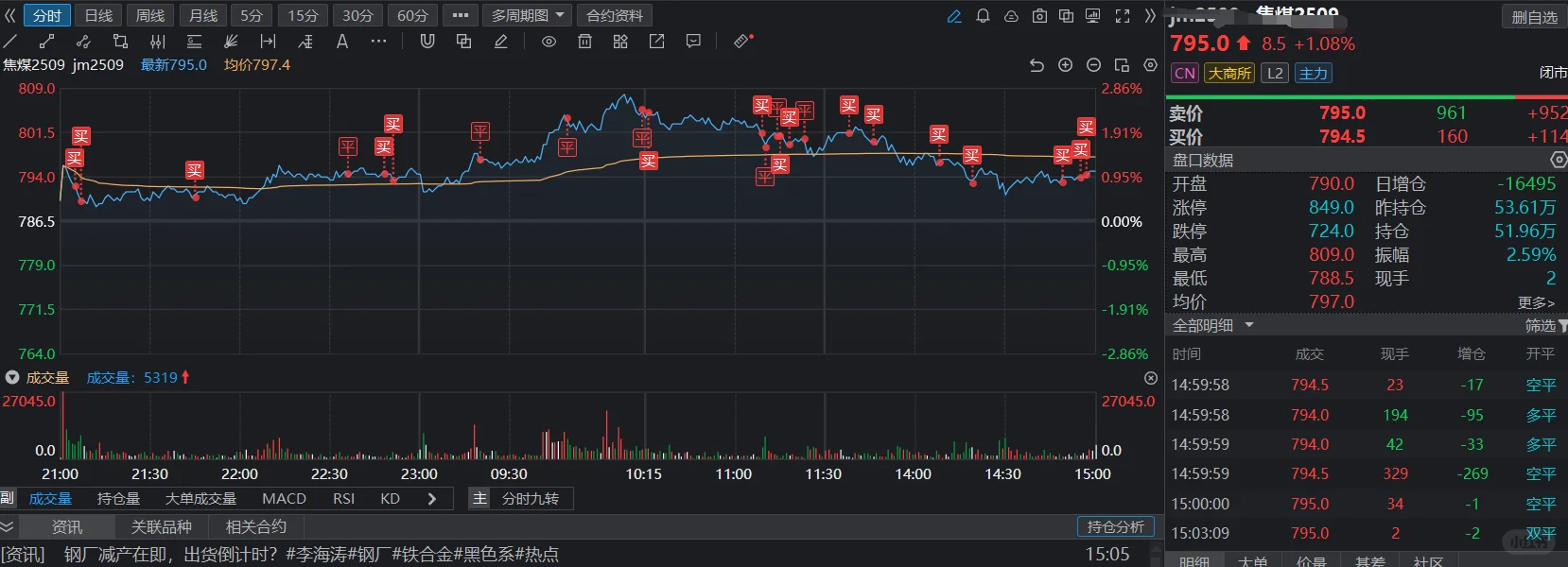
Task: Click 更多> for more quote data
Action: point(1536,302)
